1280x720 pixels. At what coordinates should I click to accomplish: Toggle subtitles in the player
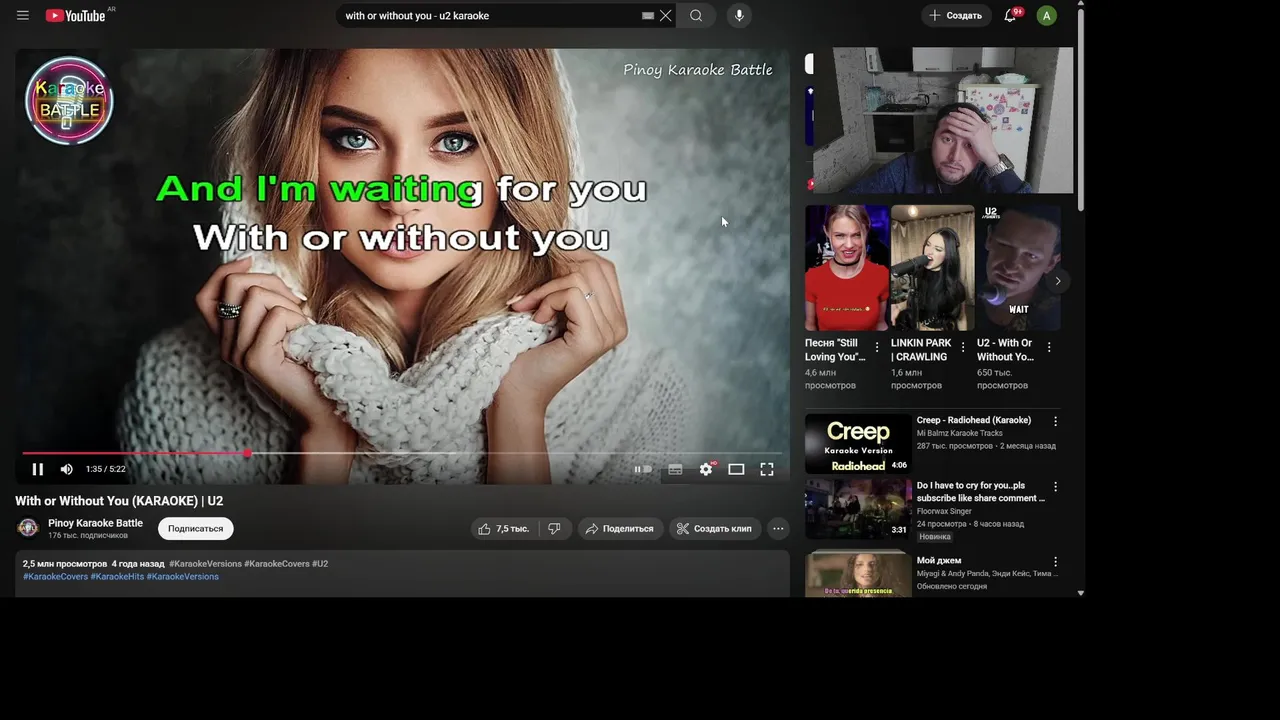coord(675,469)
